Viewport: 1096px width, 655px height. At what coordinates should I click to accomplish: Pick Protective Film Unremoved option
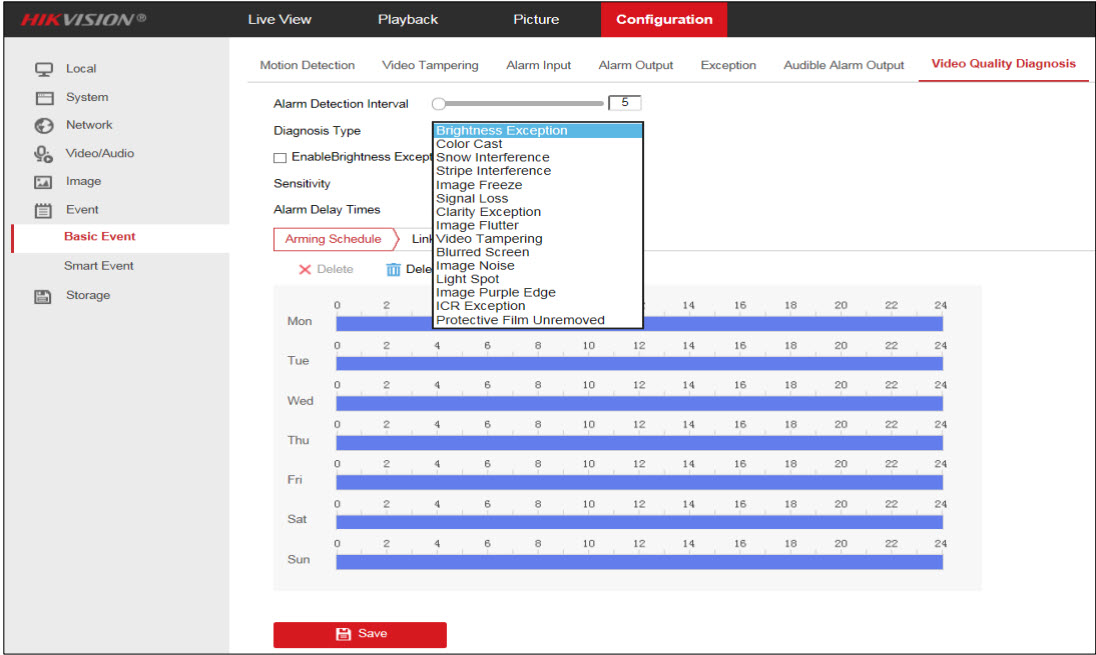click(520, 320)
